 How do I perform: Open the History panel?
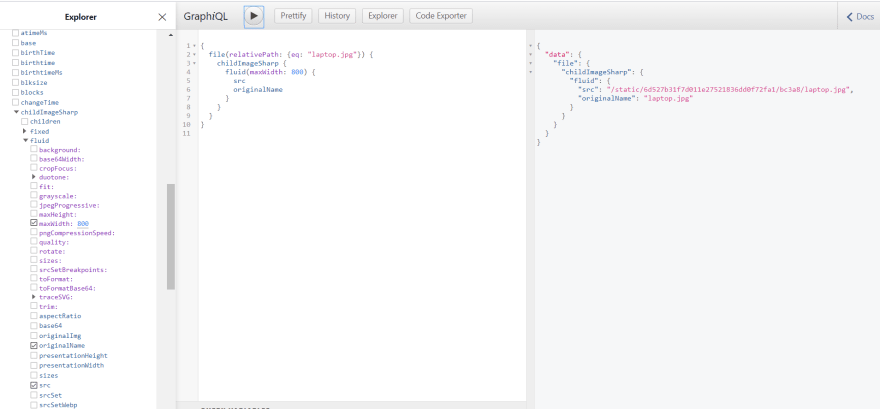point(337,16)
